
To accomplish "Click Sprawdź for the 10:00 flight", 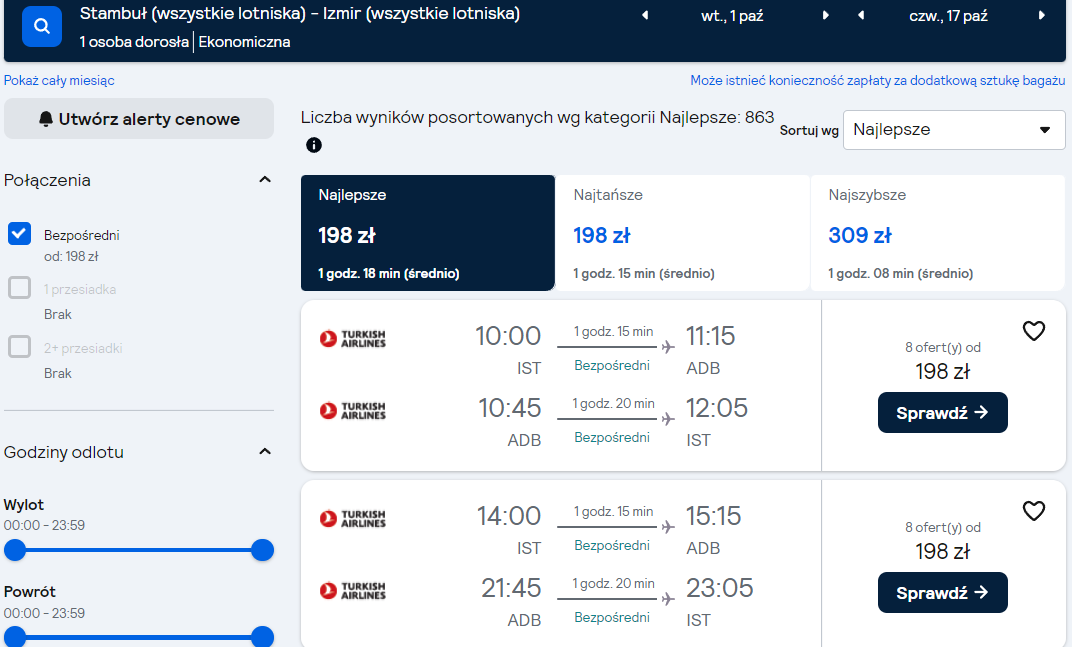I will click(x=942, y=412).
